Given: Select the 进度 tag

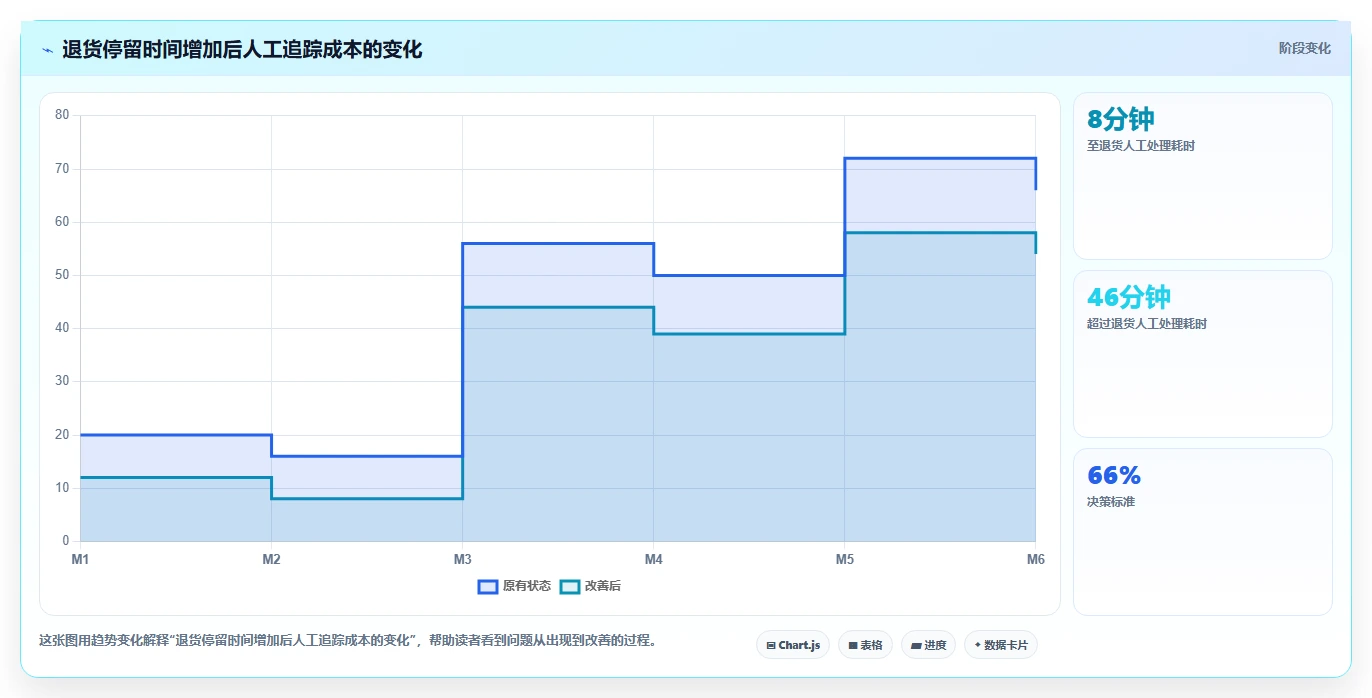Looking at the screenshot, I should coord(928,645).
